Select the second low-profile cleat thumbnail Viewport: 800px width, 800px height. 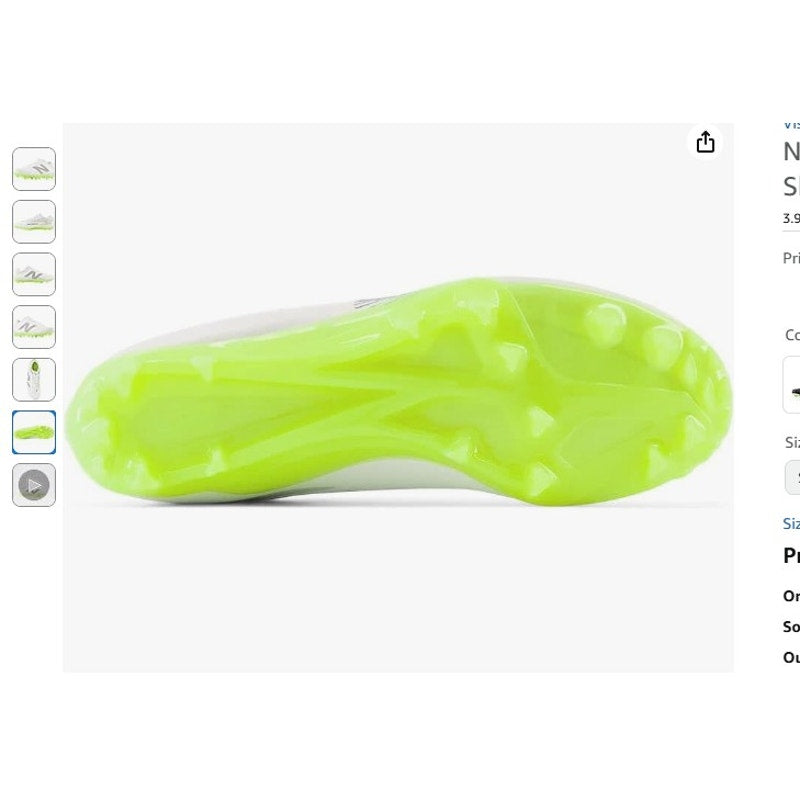pos(34,221)
